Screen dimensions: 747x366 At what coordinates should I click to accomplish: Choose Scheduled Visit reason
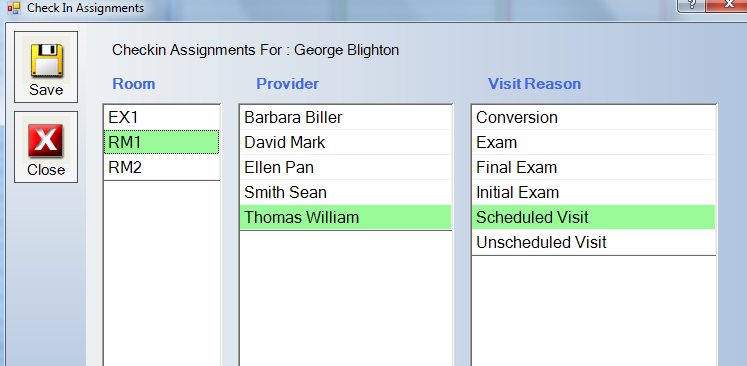pos(594,217)
